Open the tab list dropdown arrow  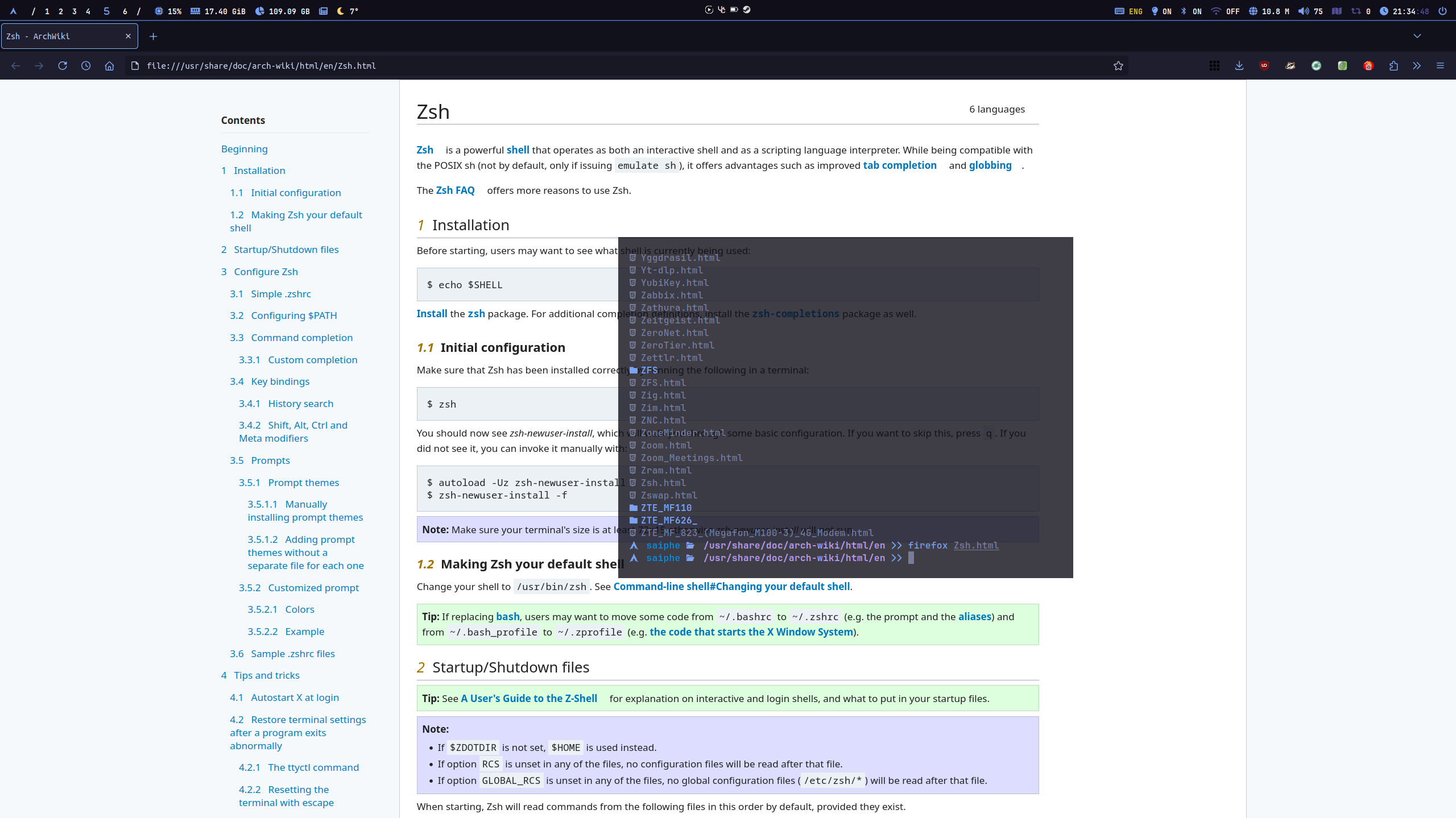1417,36
